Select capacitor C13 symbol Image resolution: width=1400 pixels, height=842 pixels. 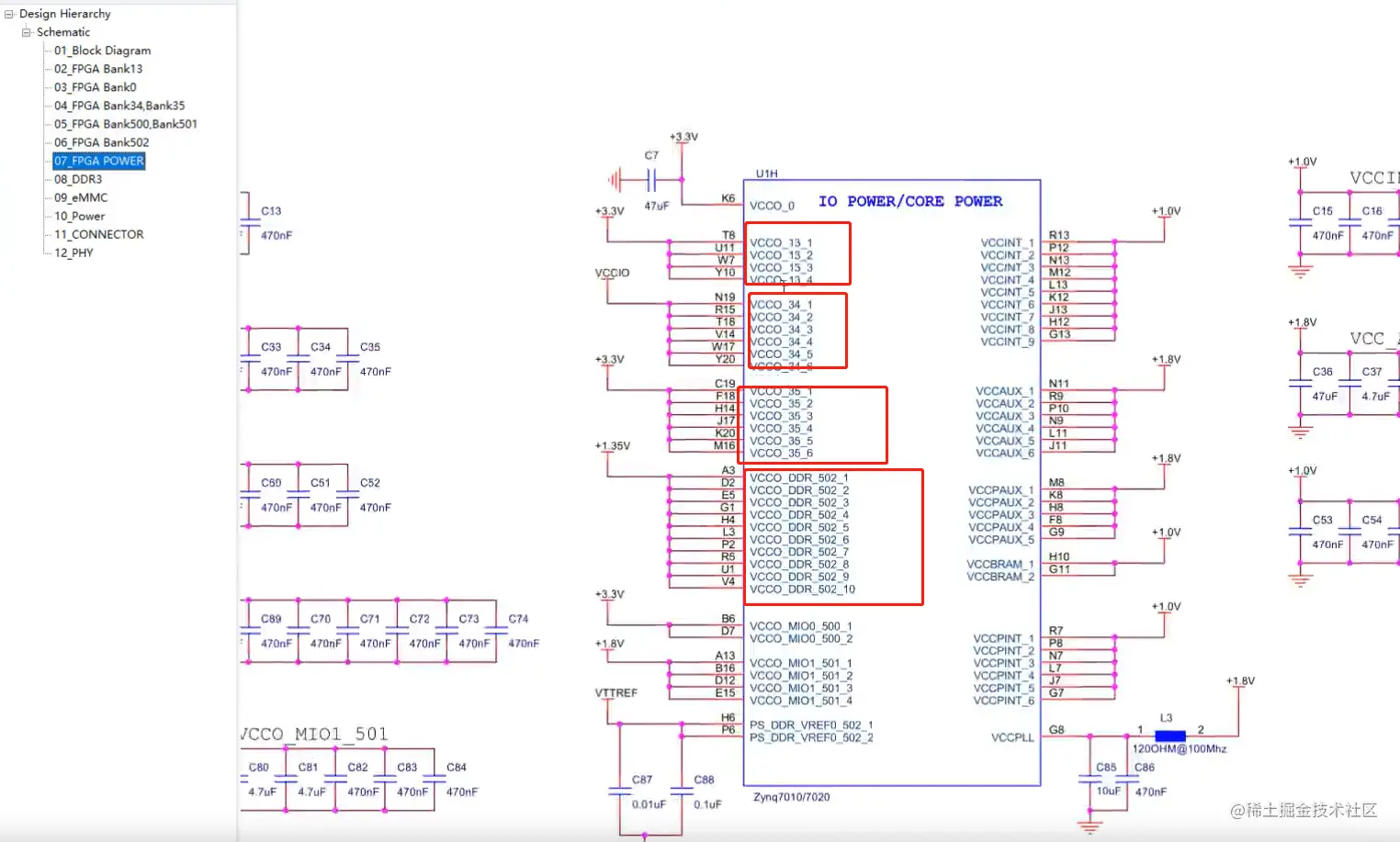pos(249,222)
